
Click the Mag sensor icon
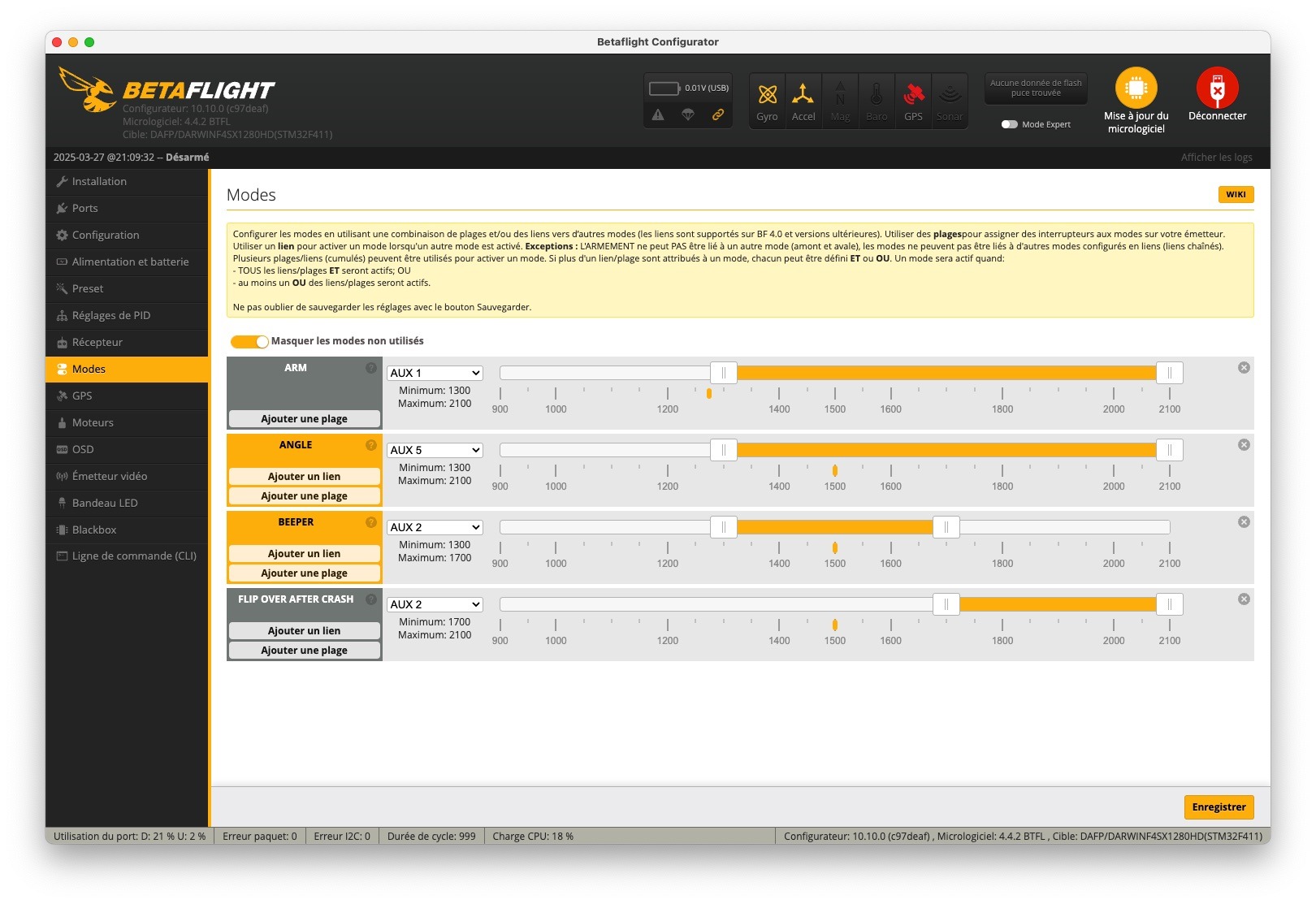click(840, 101)
